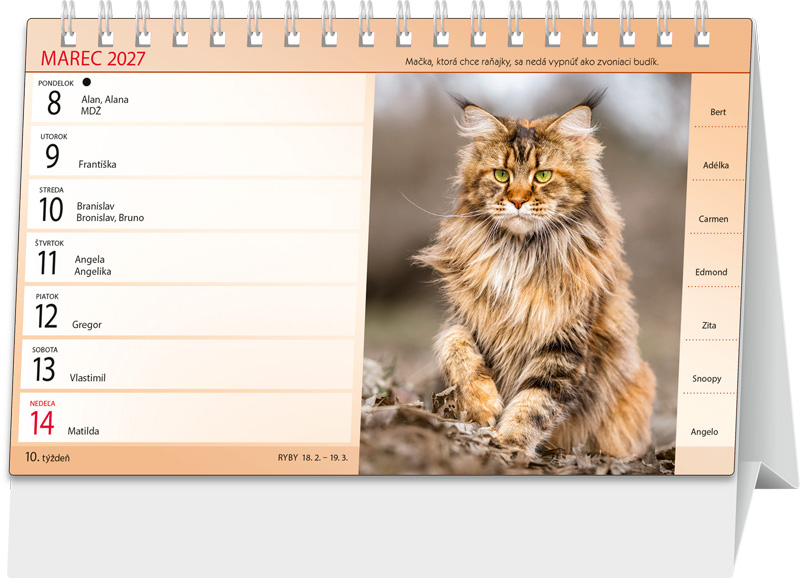800x578 pixels.
Task: Select Adélka in the right column
Action: coord(716,165)
